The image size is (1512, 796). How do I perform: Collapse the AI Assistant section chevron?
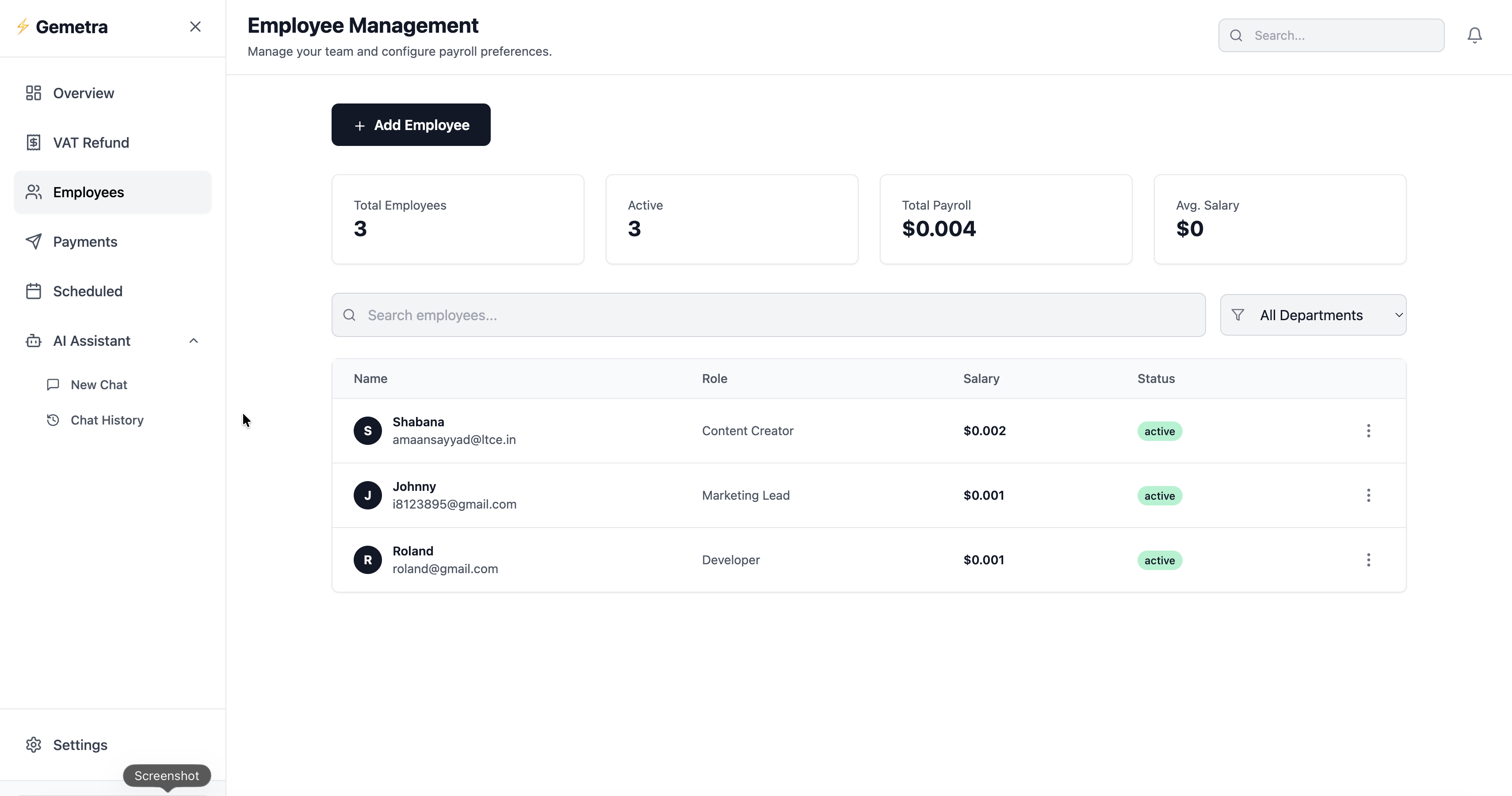tap(194, 341)
